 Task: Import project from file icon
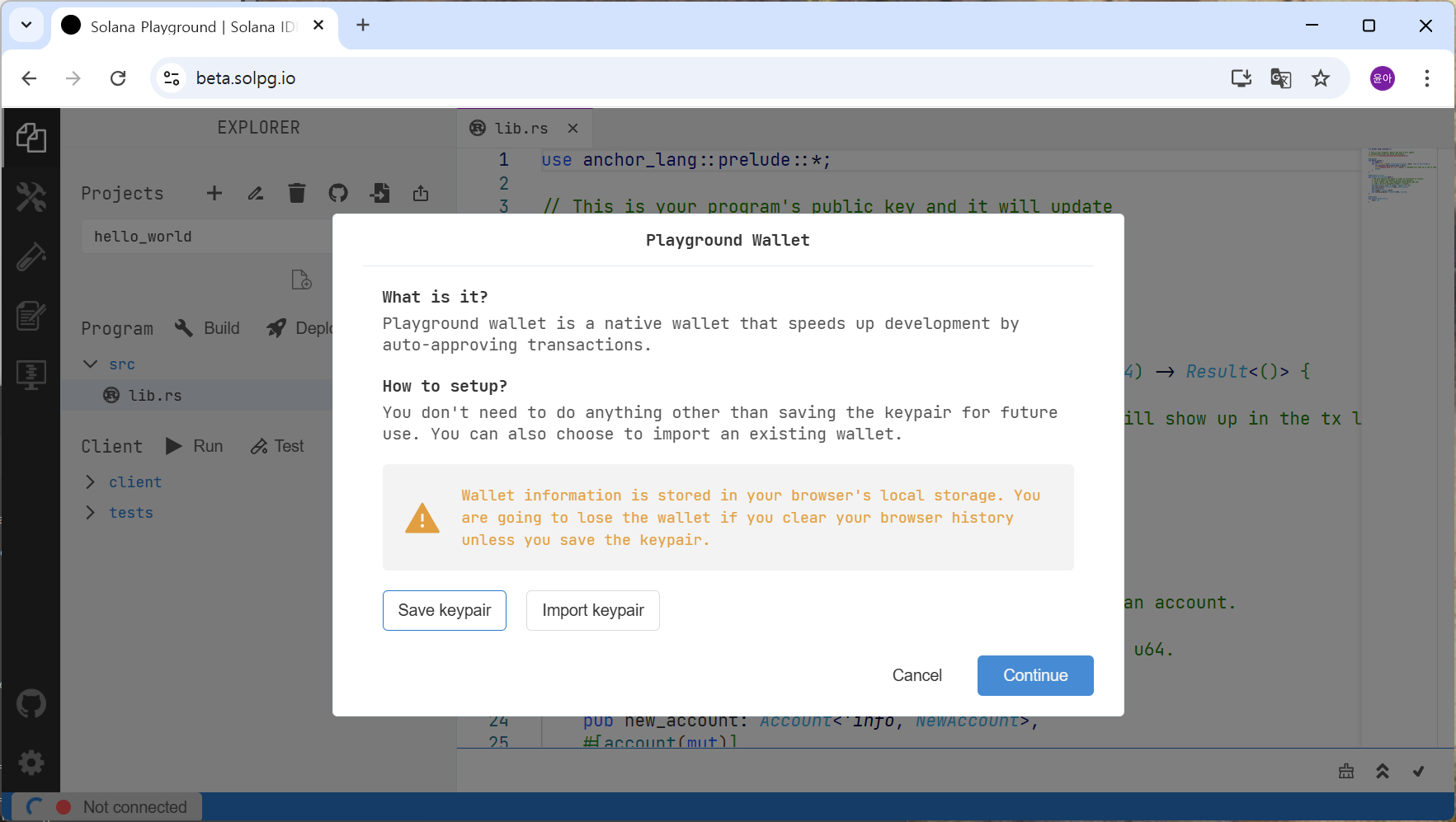coord(379,193)
